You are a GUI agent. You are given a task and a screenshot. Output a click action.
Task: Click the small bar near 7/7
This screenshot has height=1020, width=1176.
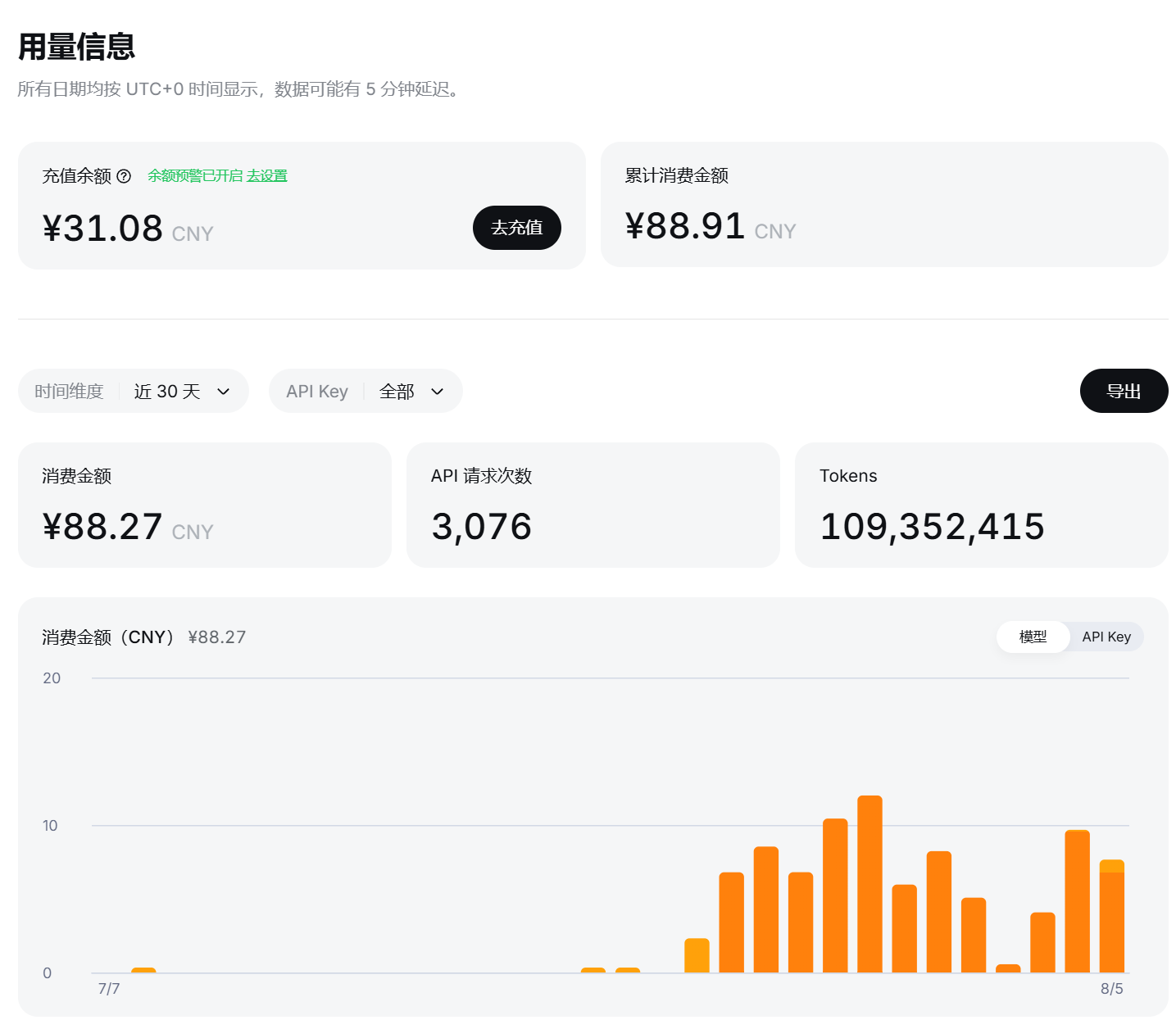143,970
